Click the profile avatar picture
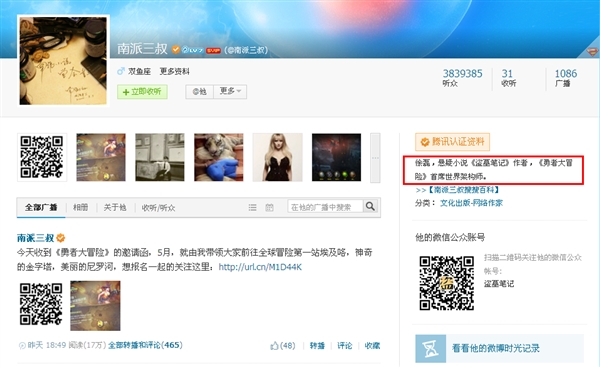600x367 pixels. click(x=63, y=60)
